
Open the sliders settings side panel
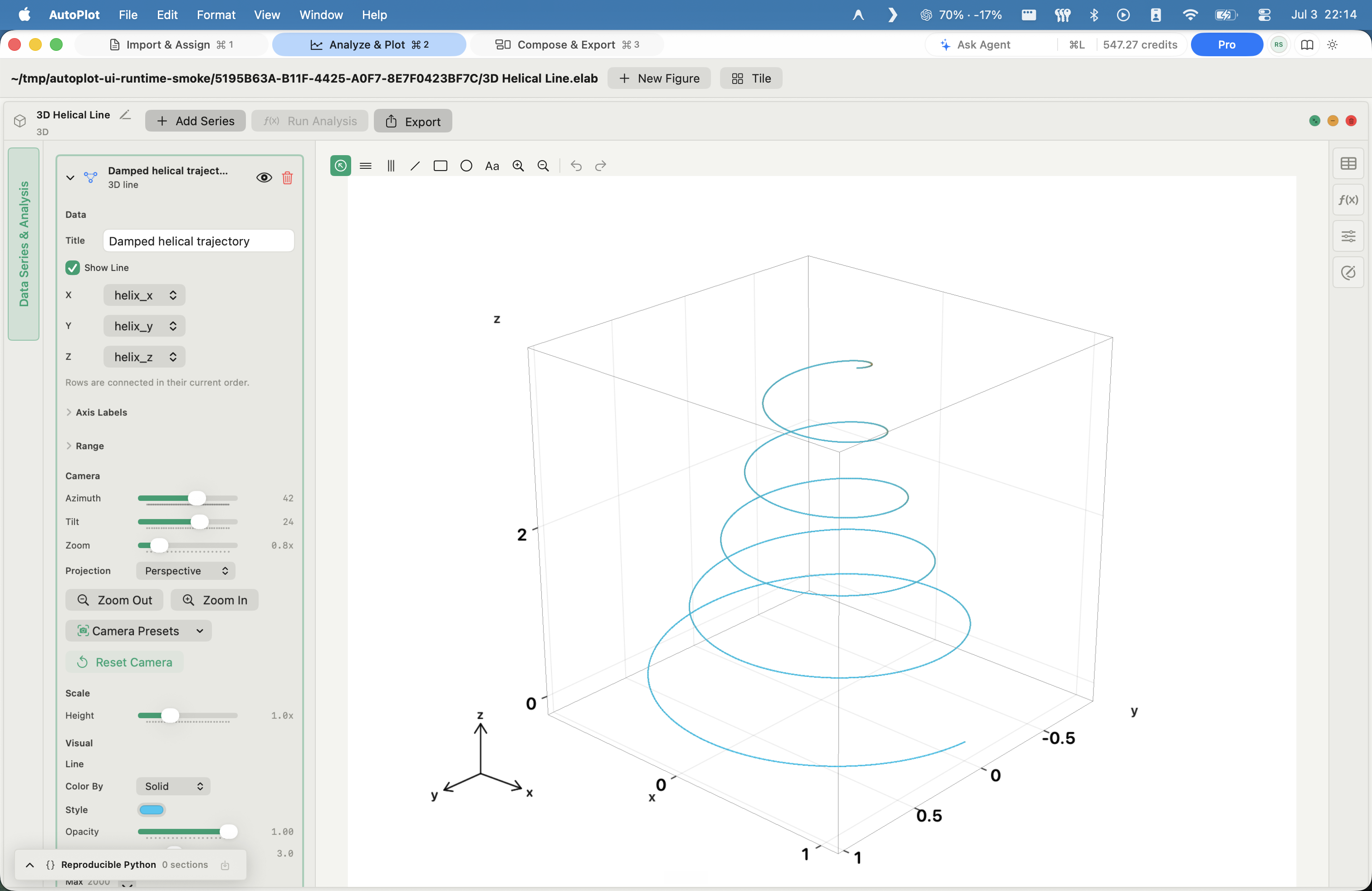1348,236
